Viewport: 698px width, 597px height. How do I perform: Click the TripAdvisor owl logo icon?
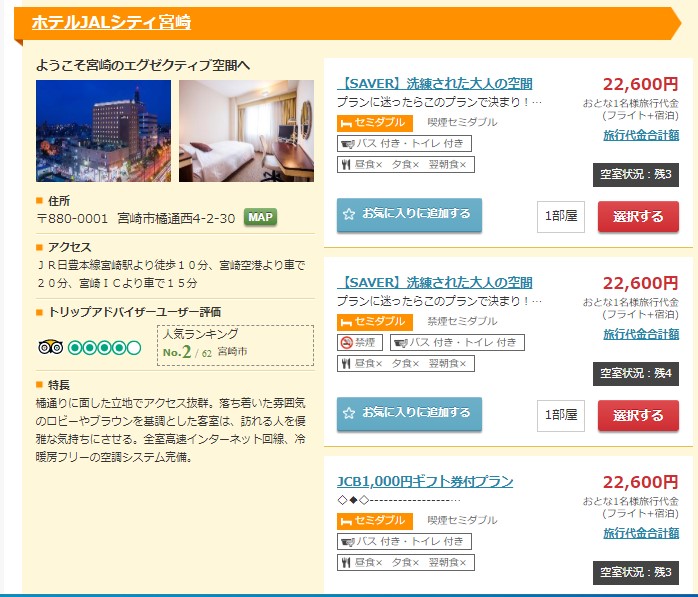click(x=50, y=347)
